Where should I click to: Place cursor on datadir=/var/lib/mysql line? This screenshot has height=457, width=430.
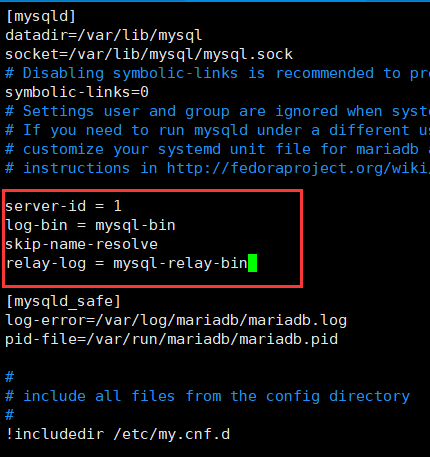click(103, 35)
